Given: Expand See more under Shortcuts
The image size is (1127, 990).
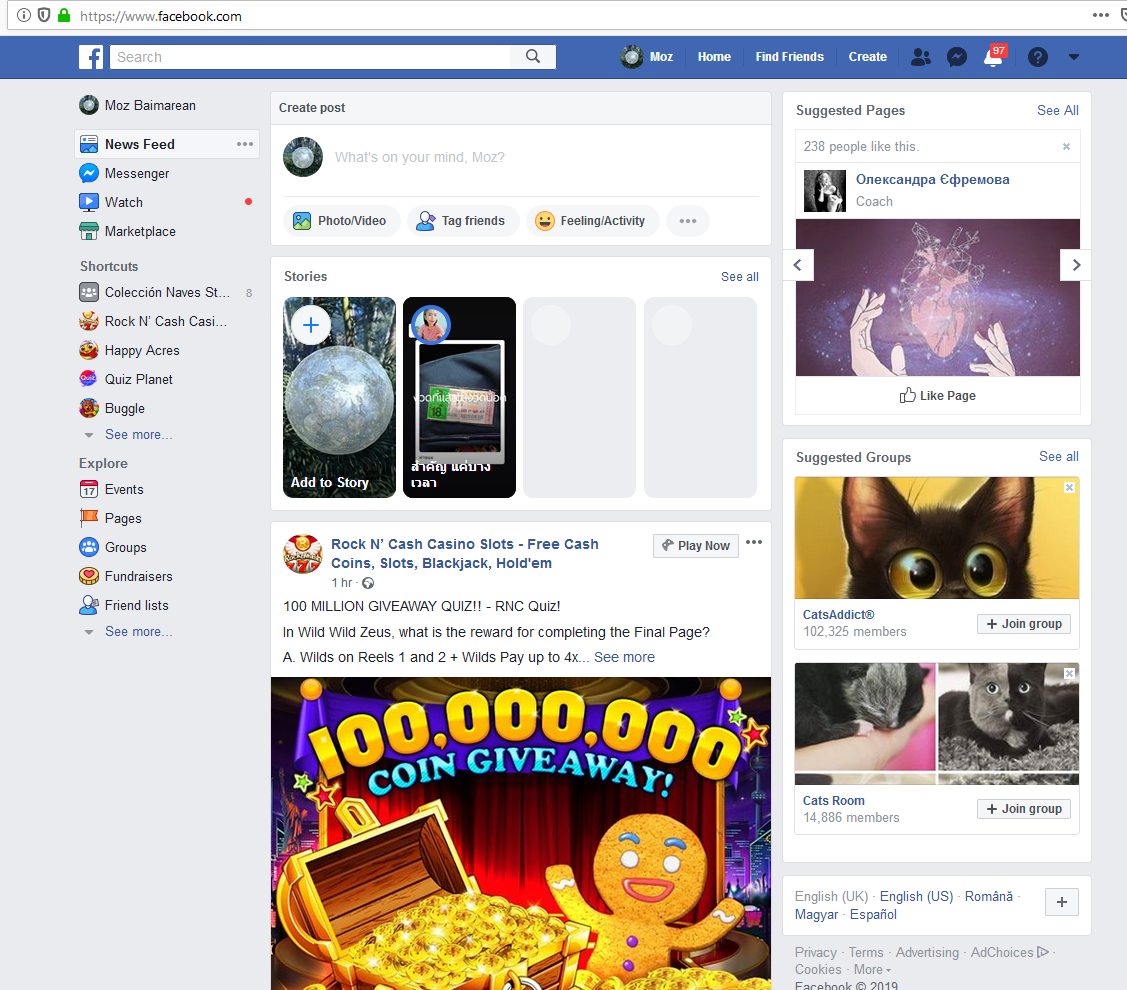Looking at the screenshot, I should click(x=138, y=434).
